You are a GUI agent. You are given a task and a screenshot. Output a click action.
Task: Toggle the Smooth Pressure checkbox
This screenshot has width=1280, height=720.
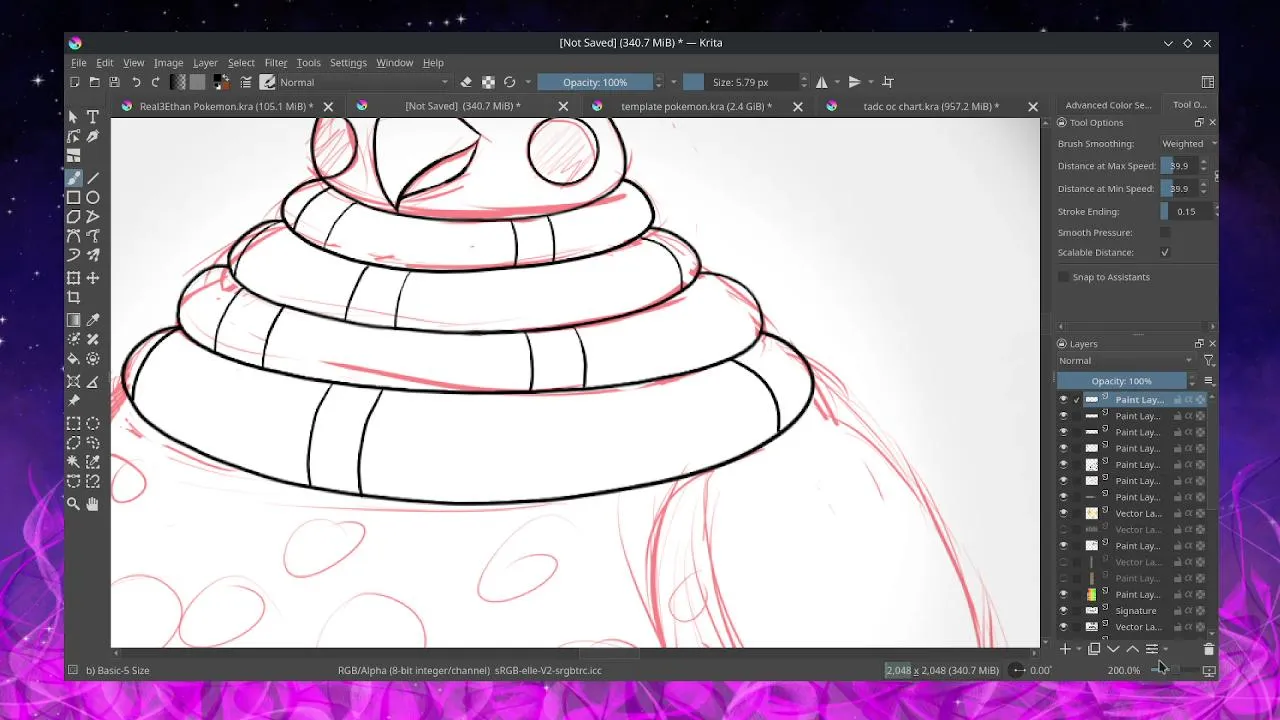(1165, 233)
